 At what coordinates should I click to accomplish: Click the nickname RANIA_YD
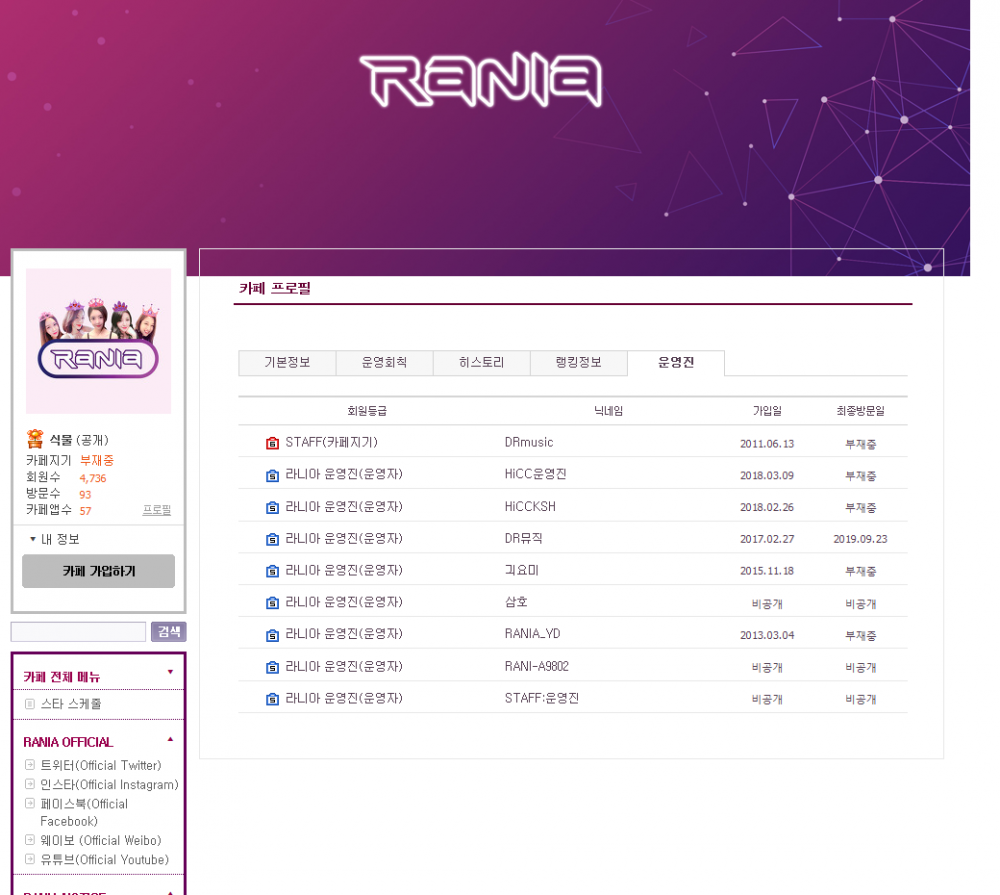(533, 633)
